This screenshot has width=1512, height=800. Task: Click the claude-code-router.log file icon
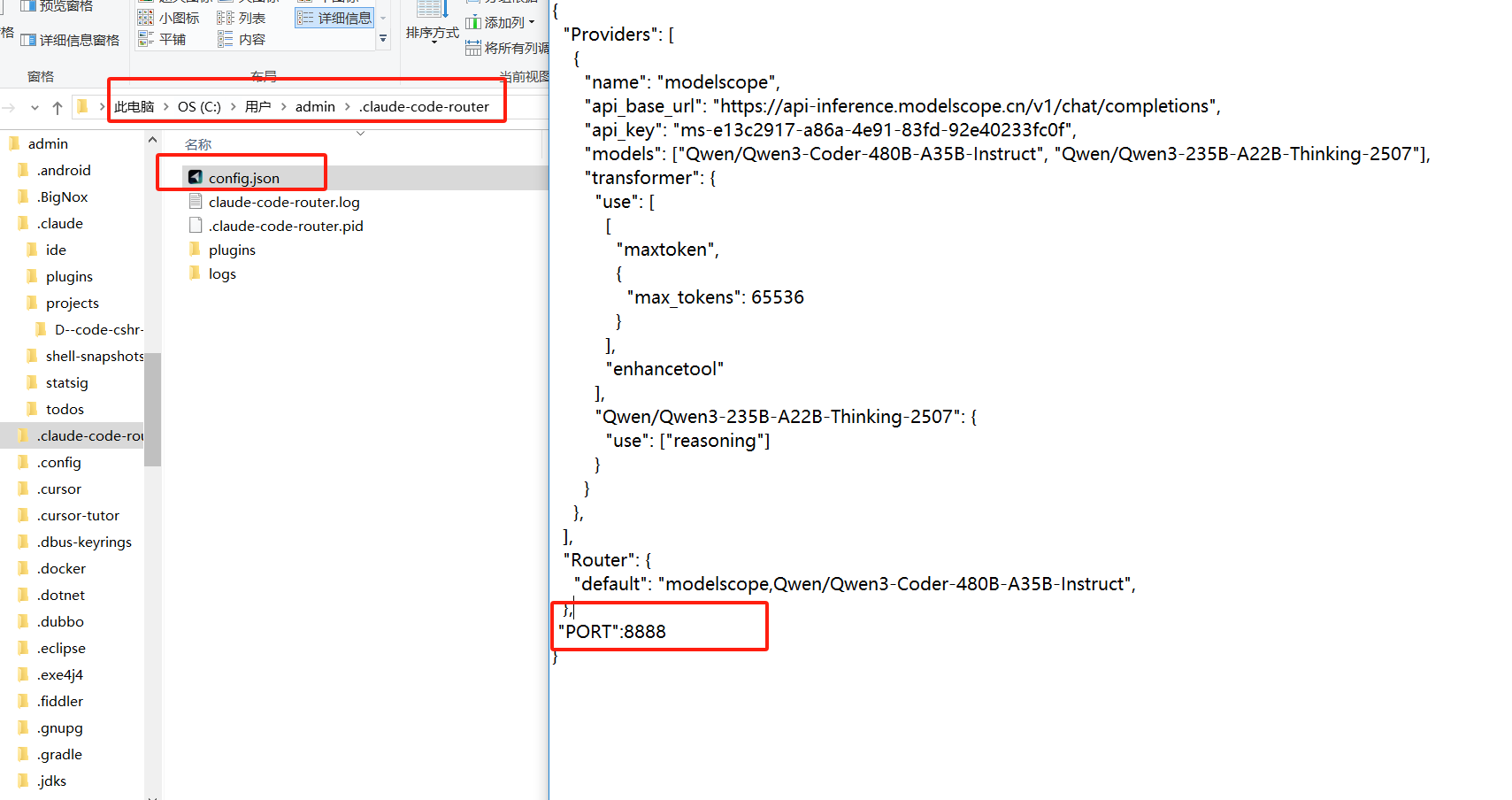coord(196,201)
